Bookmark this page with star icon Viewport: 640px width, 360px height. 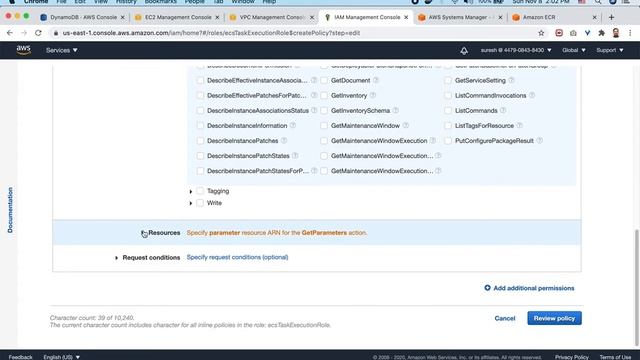pyautogui.click(x=541, y=33)
